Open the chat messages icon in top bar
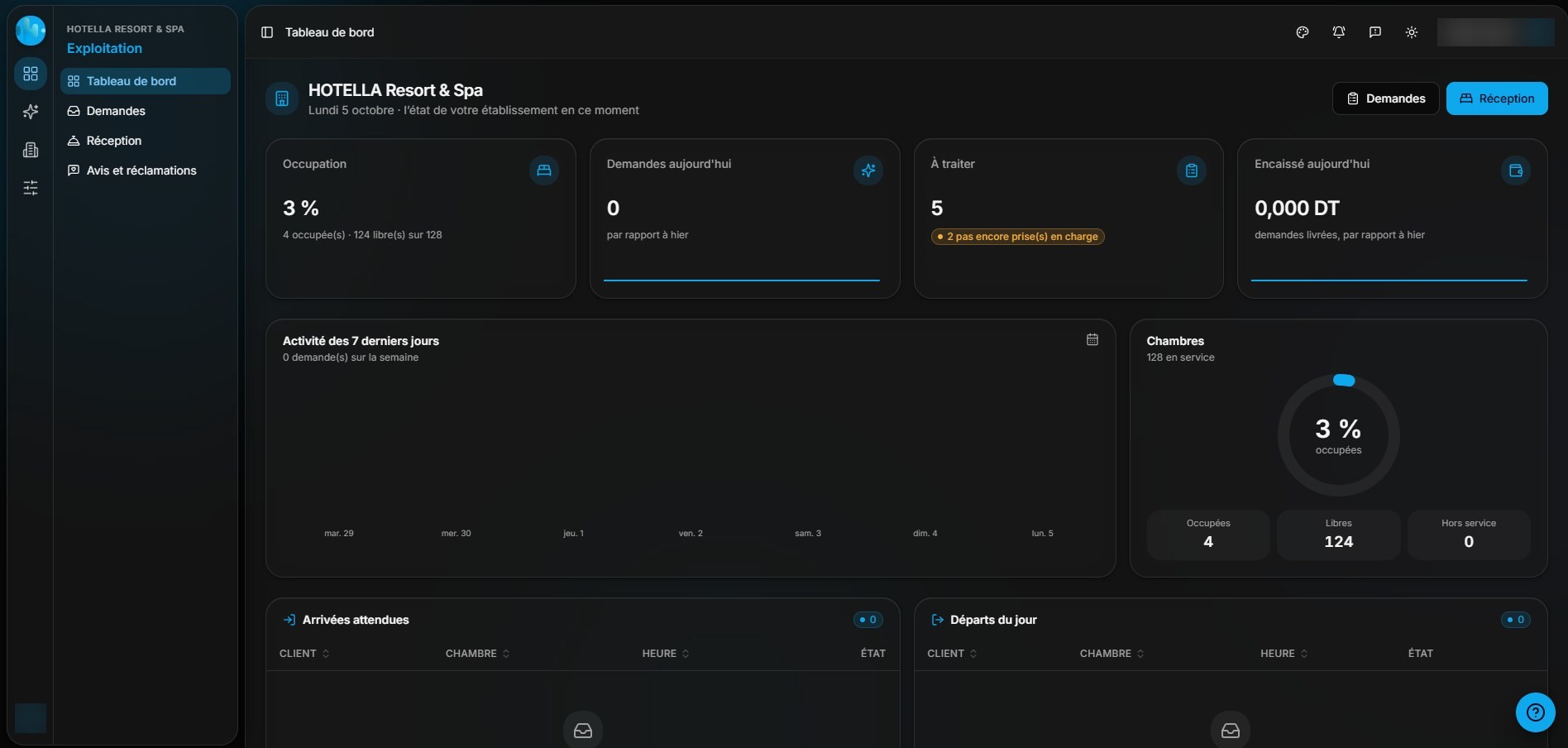 click(1375, 32)
